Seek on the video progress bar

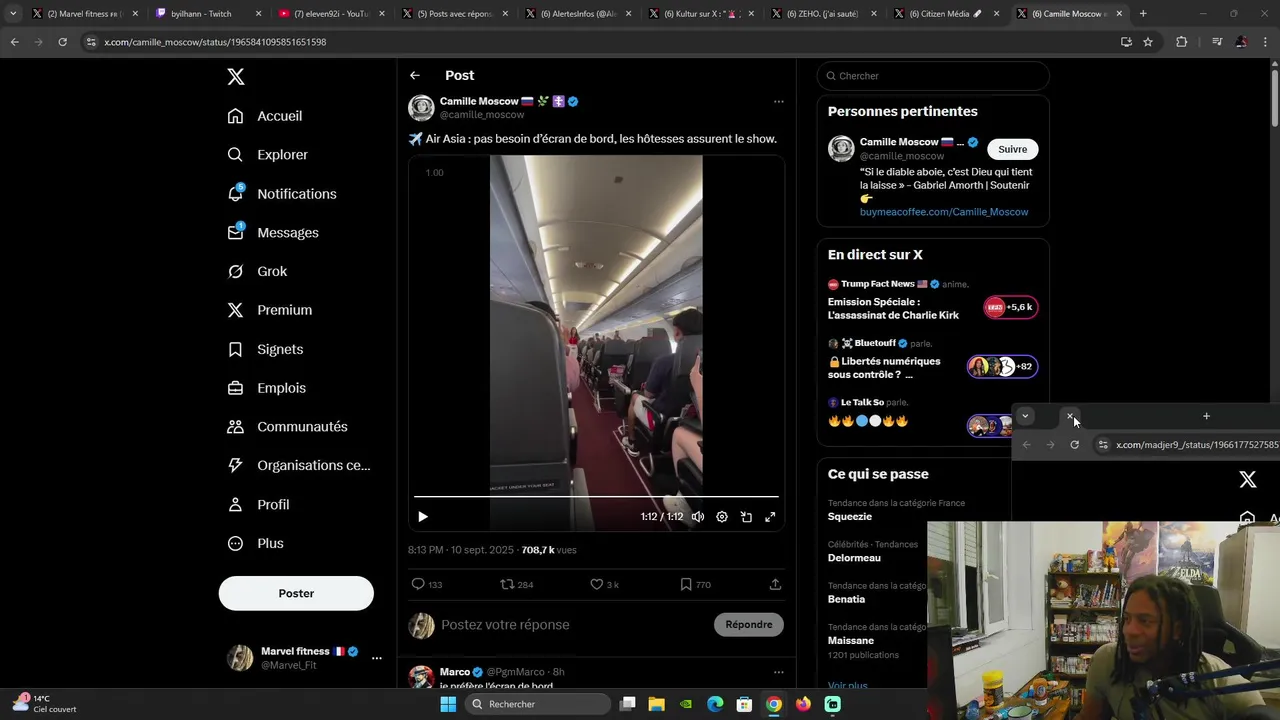596,496
